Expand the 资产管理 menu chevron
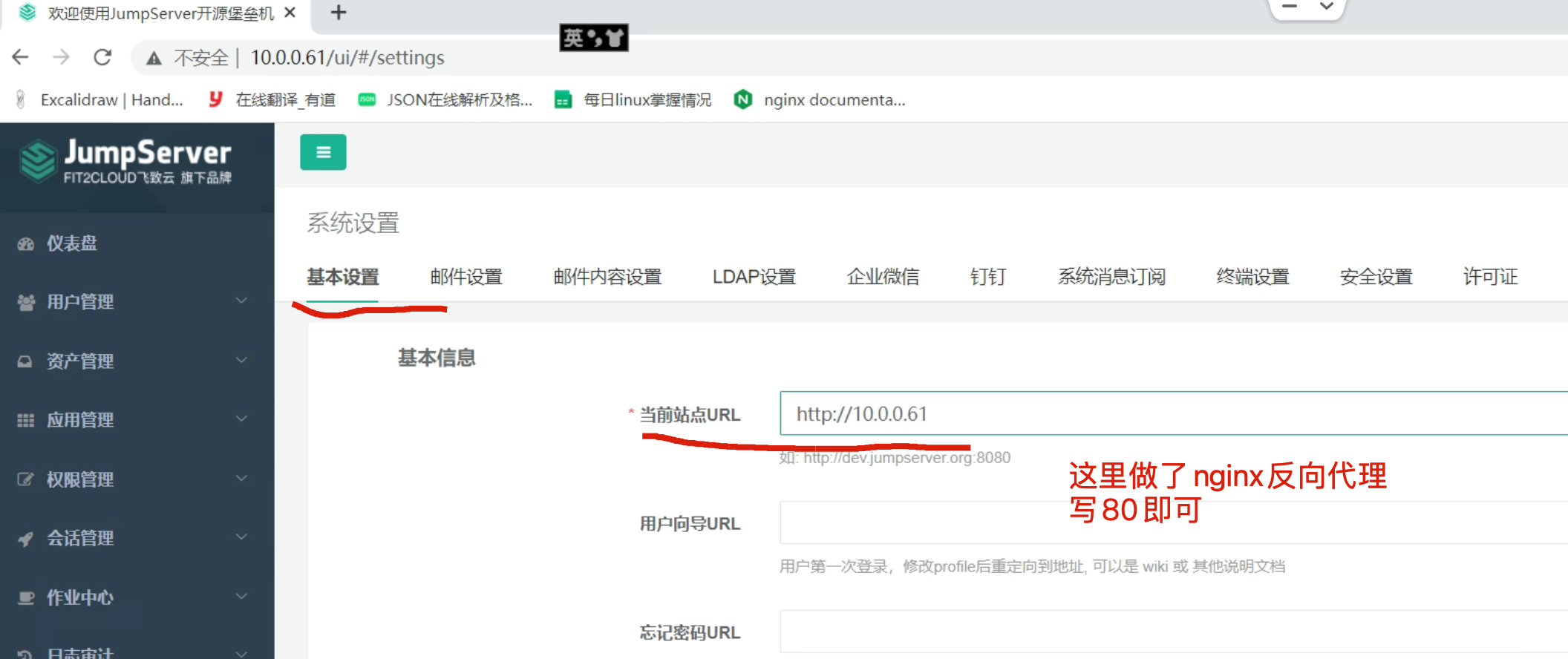This screenshot has width=1568, height=659. click(241, 360)
